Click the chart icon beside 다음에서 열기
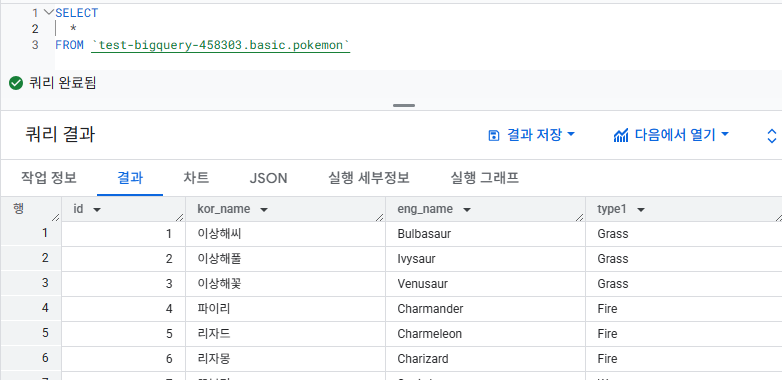Screen dimensions: 782x380 [x=621, y=135]
